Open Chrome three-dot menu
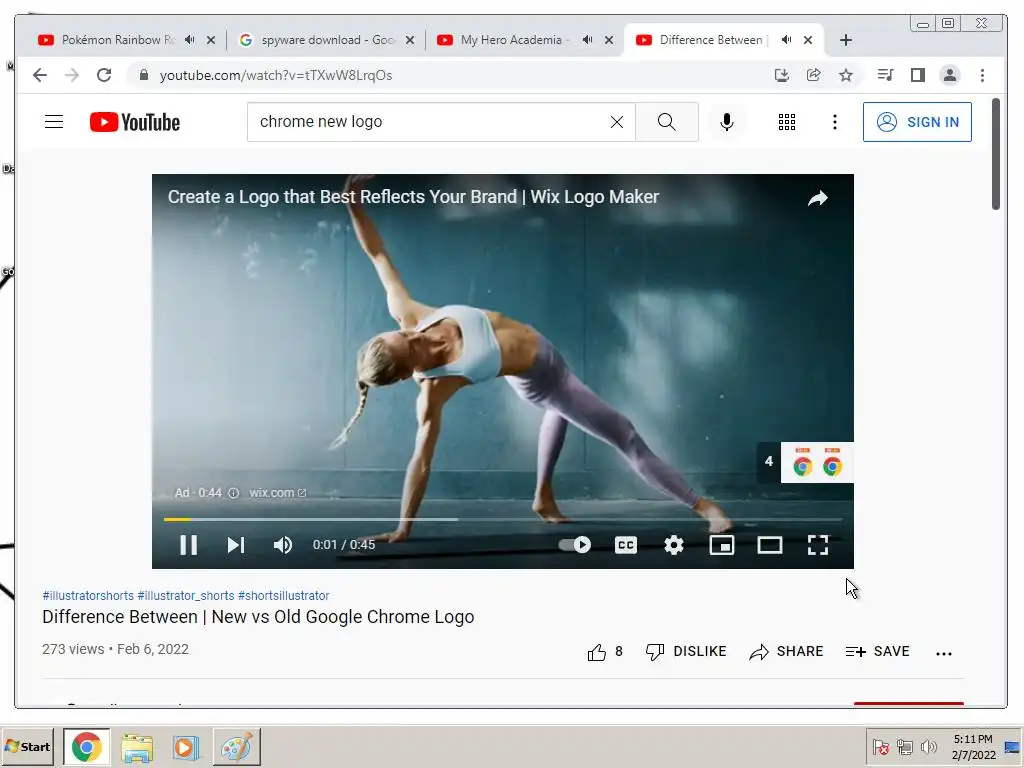The height and width of the screenshot is (768, 1024). coord(982,75)
